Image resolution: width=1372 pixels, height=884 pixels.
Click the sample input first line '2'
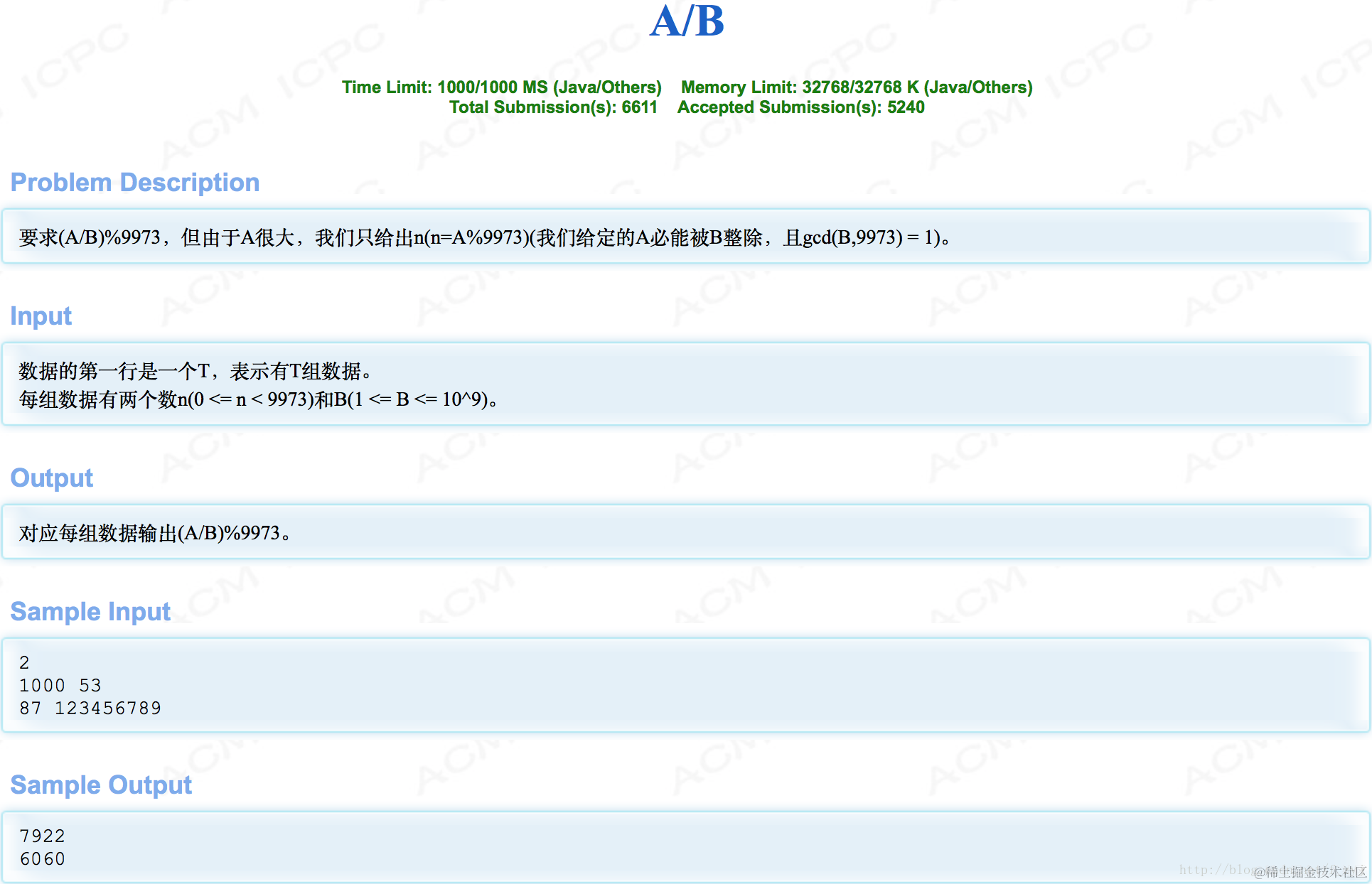pos(25,663)
